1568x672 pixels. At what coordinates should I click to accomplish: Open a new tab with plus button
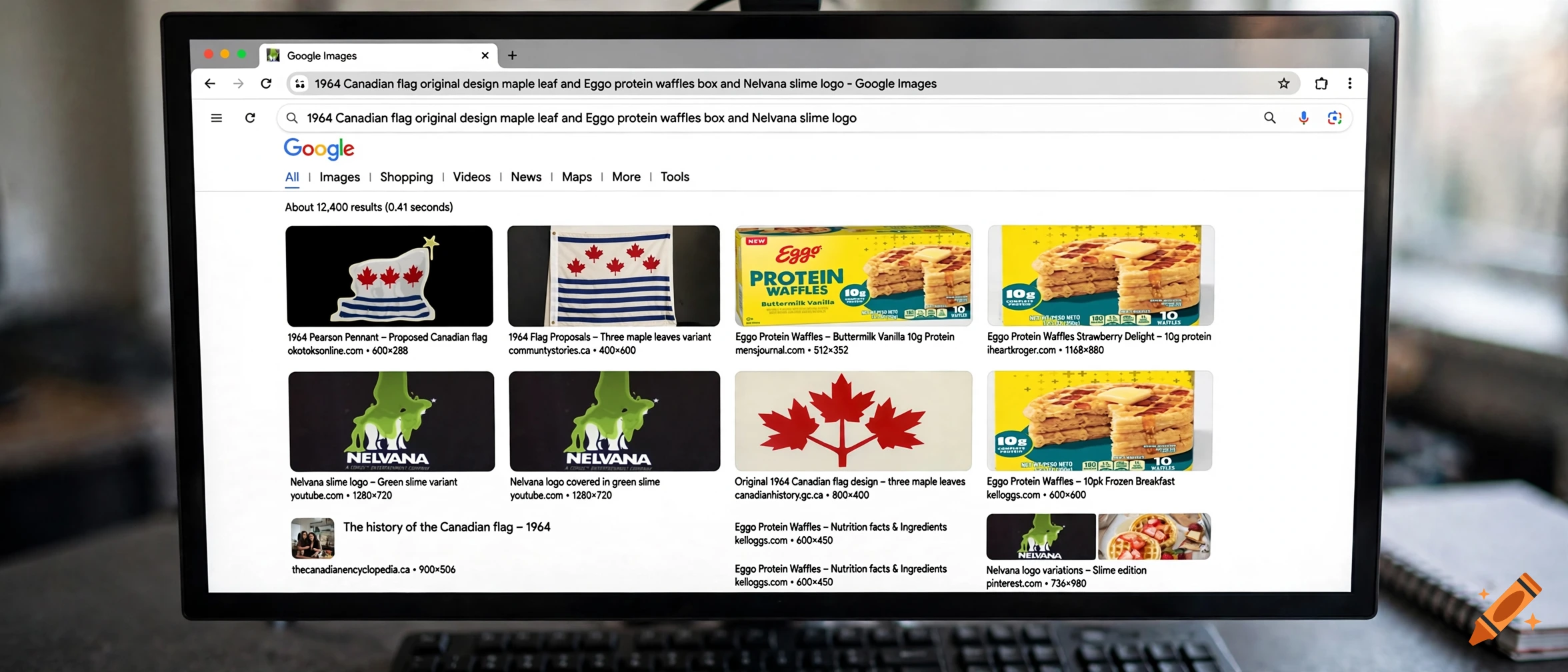coord(512,55)
